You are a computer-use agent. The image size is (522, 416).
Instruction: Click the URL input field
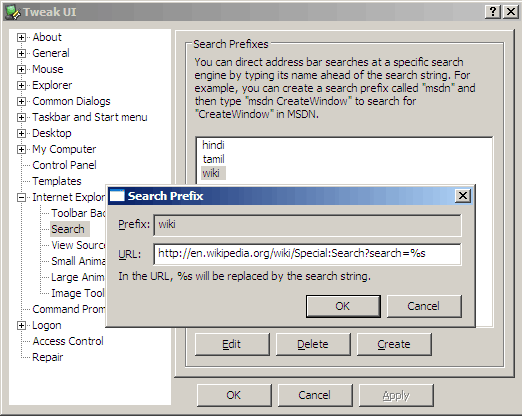coord(307,254)
